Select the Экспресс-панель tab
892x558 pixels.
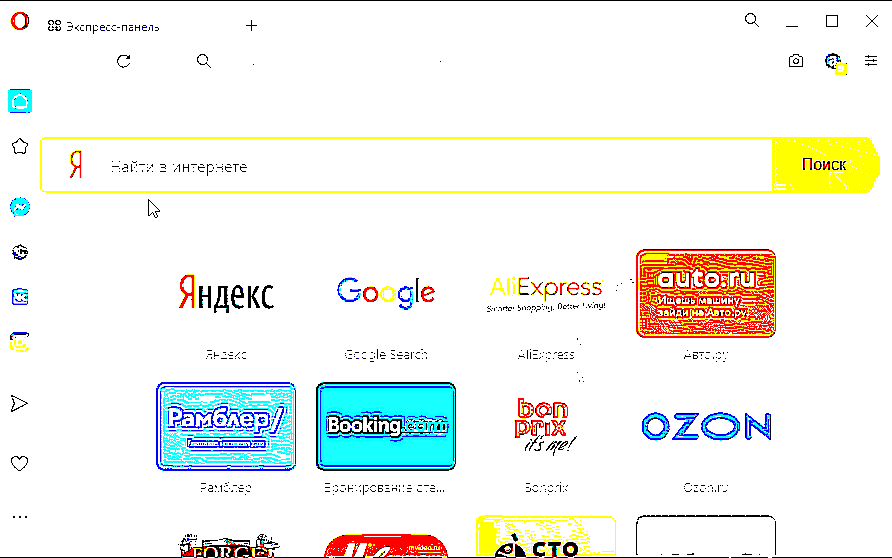pos(104,27)
